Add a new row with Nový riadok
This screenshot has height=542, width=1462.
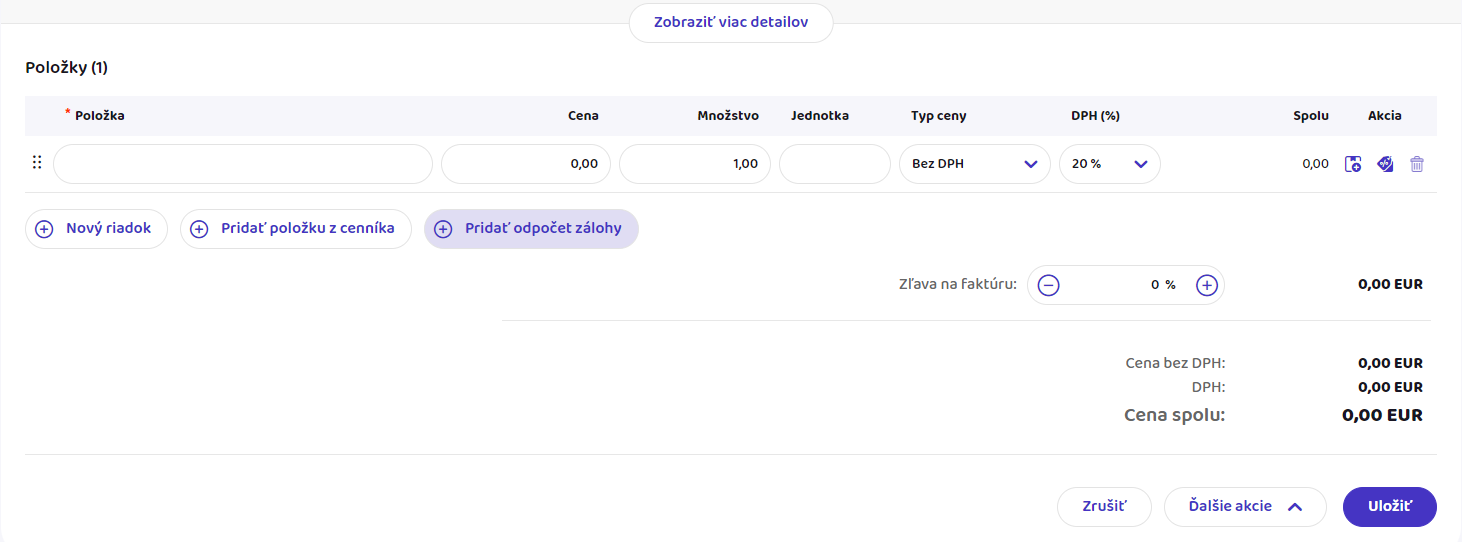click(x=96, y=229)
